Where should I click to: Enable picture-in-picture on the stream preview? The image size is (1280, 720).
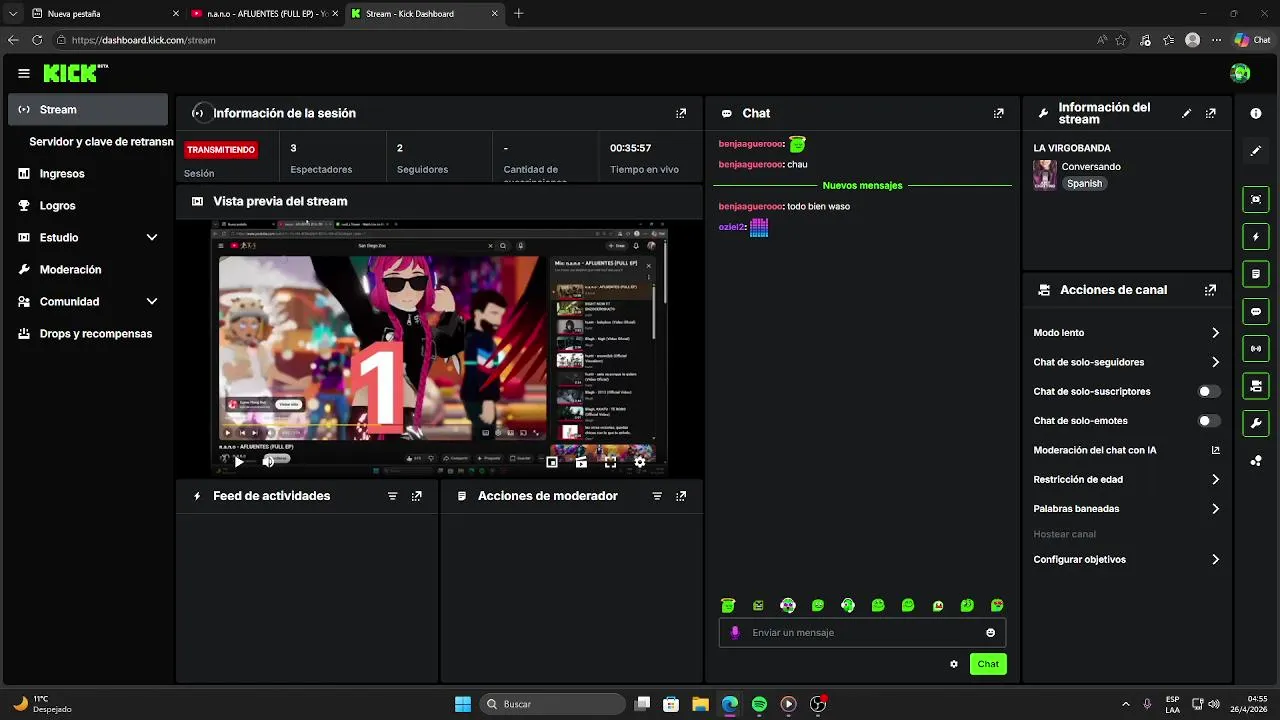pyautogui.click(x=552, y=462)
